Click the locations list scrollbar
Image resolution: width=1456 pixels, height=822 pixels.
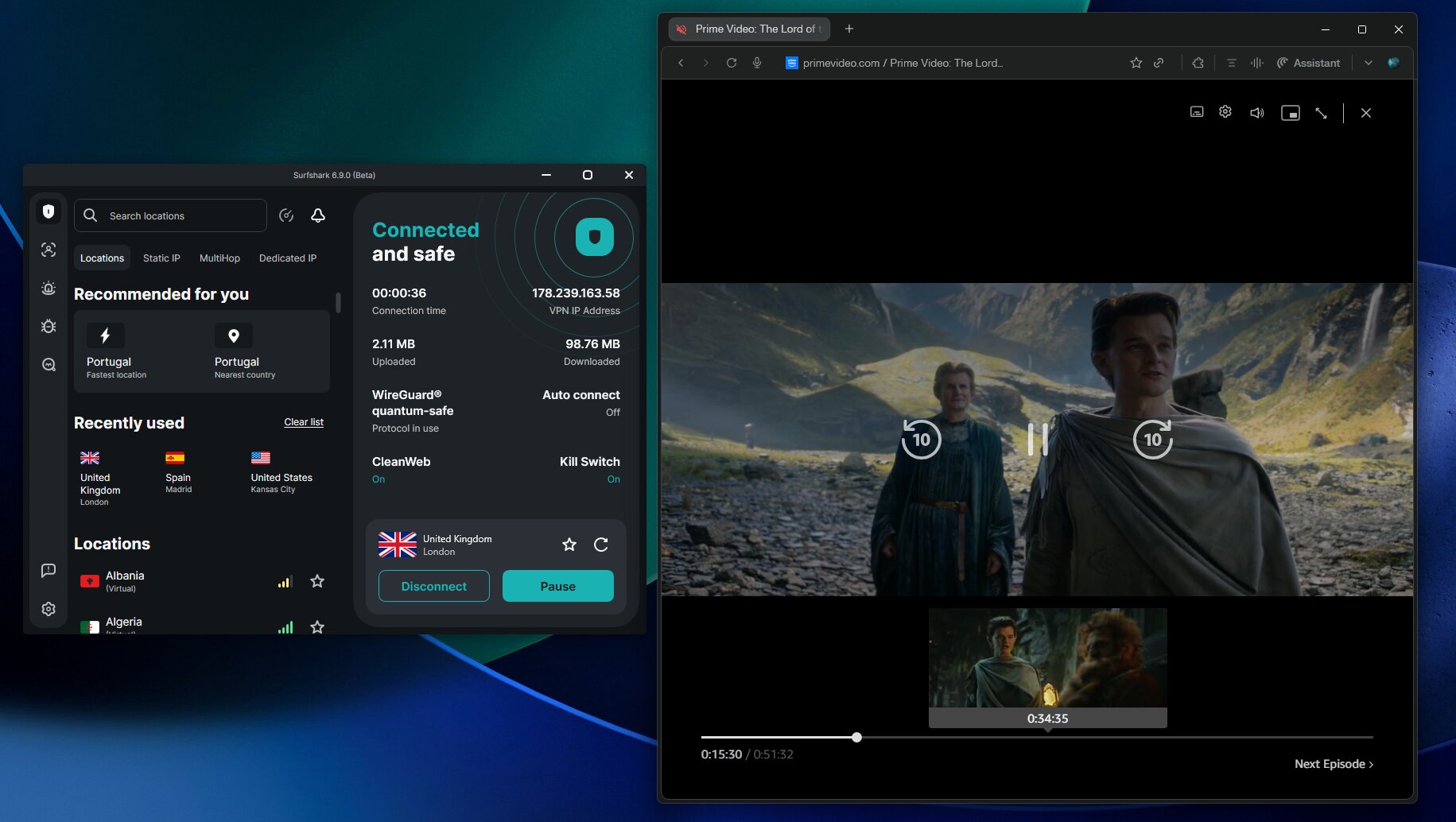[338, 303]
